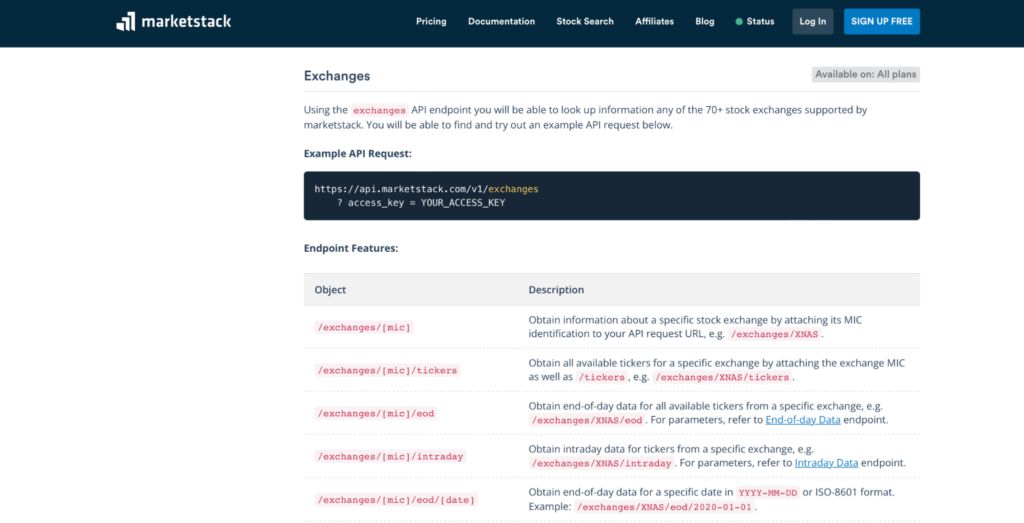Click the Description column header
Viewport: 1024px width, 523px height.
coord(556,290)
